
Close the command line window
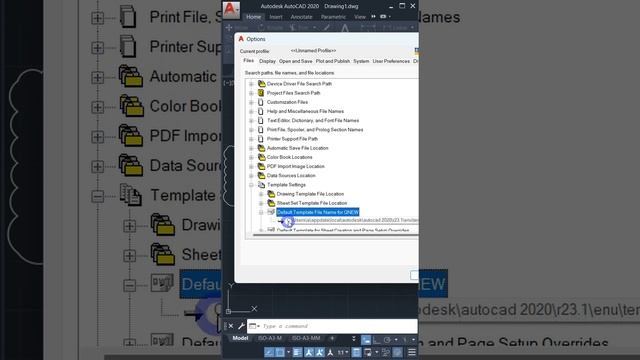tap(231, 326)
